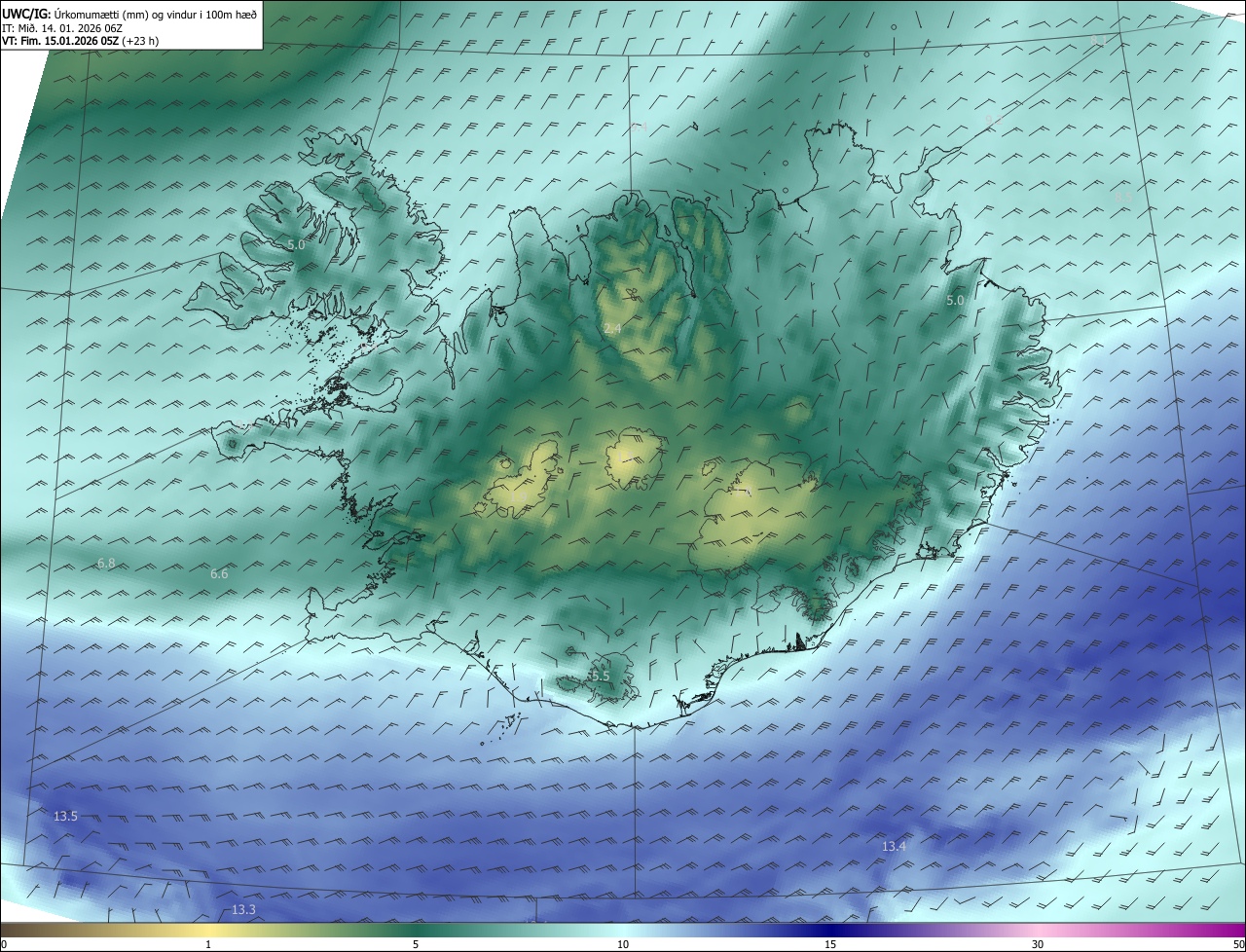Click the 13.5 value label
Viewport: 1246px width, 952px height.
tap(65, 817)
